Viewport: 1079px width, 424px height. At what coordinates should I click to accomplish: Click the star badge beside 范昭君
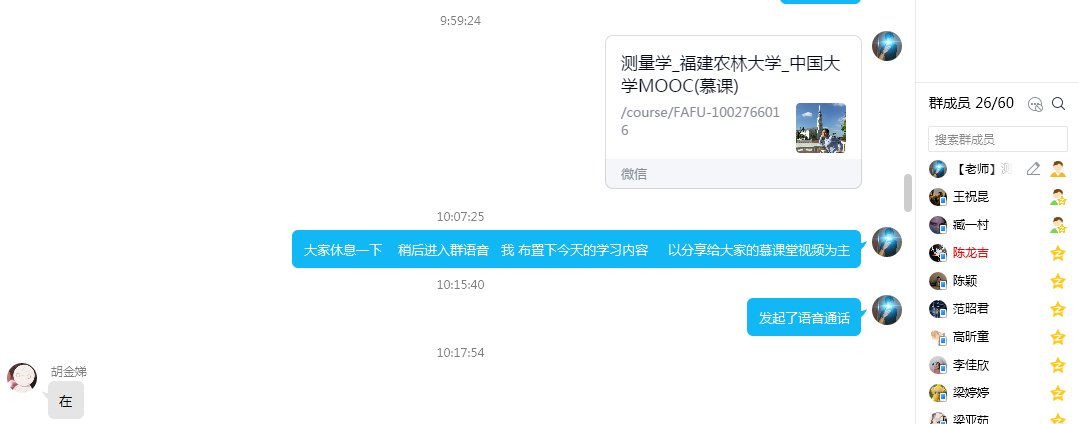pos(1058,309)
